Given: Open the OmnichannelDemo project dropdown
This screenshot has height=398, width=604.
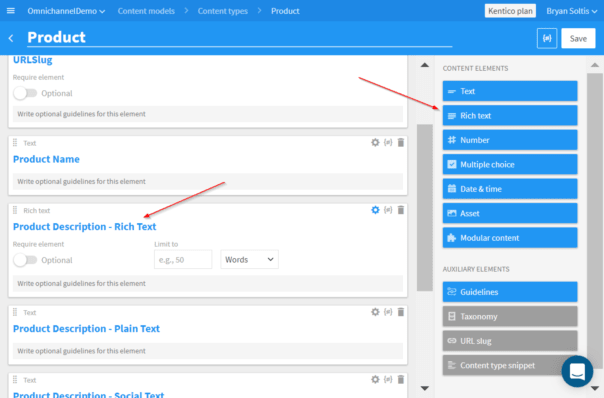Looking at the screenshot, I should click(66, 11).
